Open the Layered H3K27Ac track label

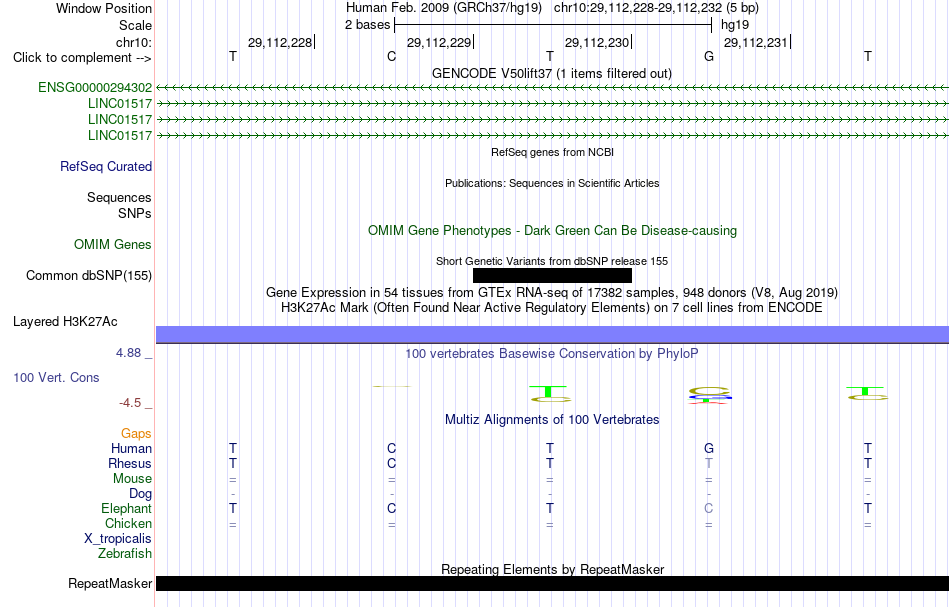[65, 322]
